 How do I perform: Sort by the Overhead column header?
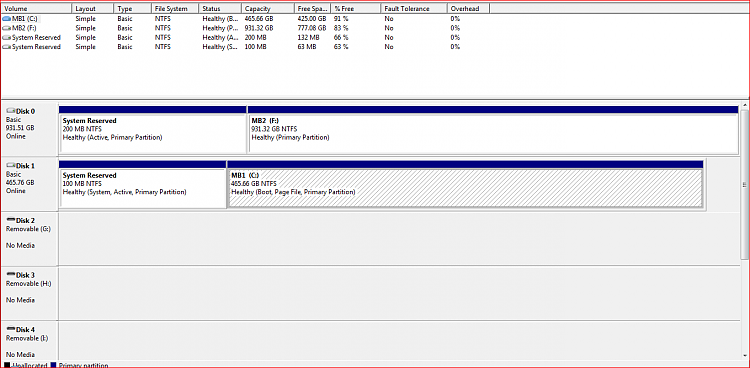tap(468, 9)
